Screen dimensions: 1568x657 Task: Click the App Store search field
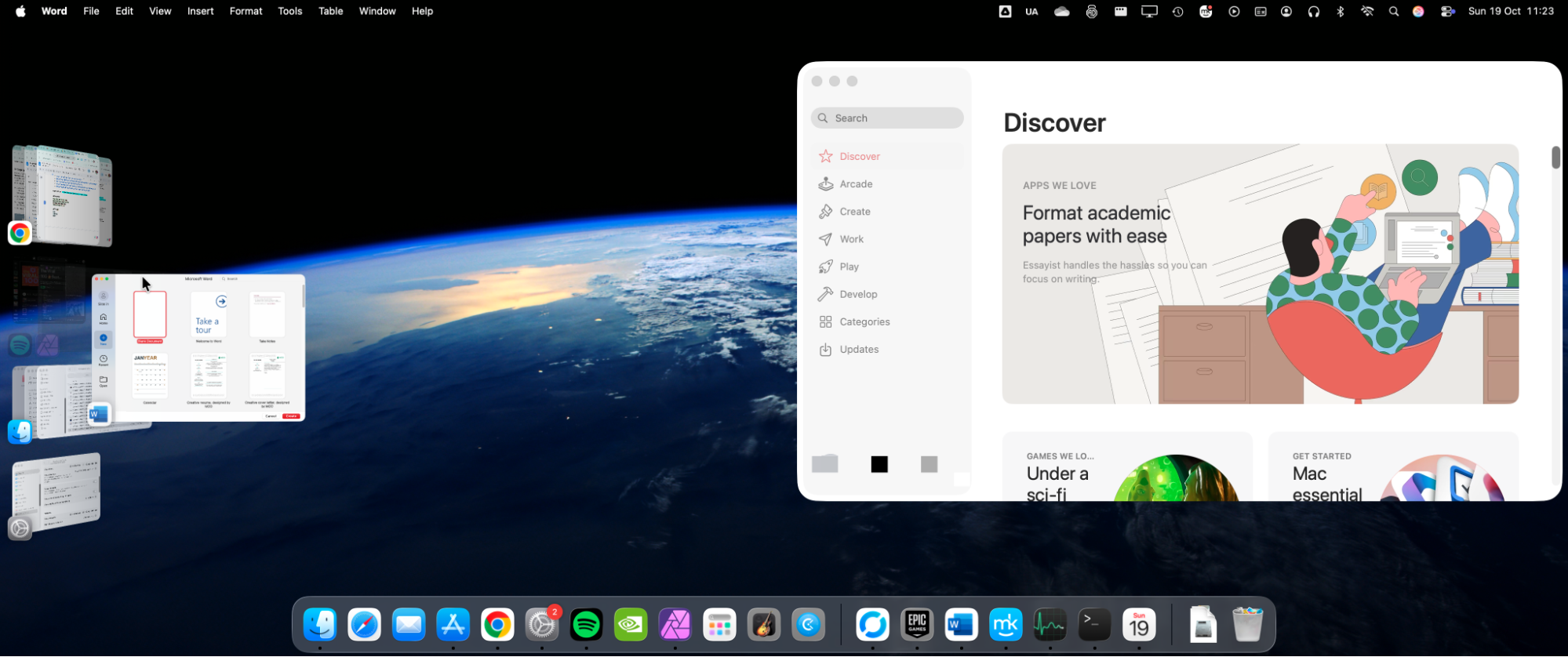coord(887,118)
